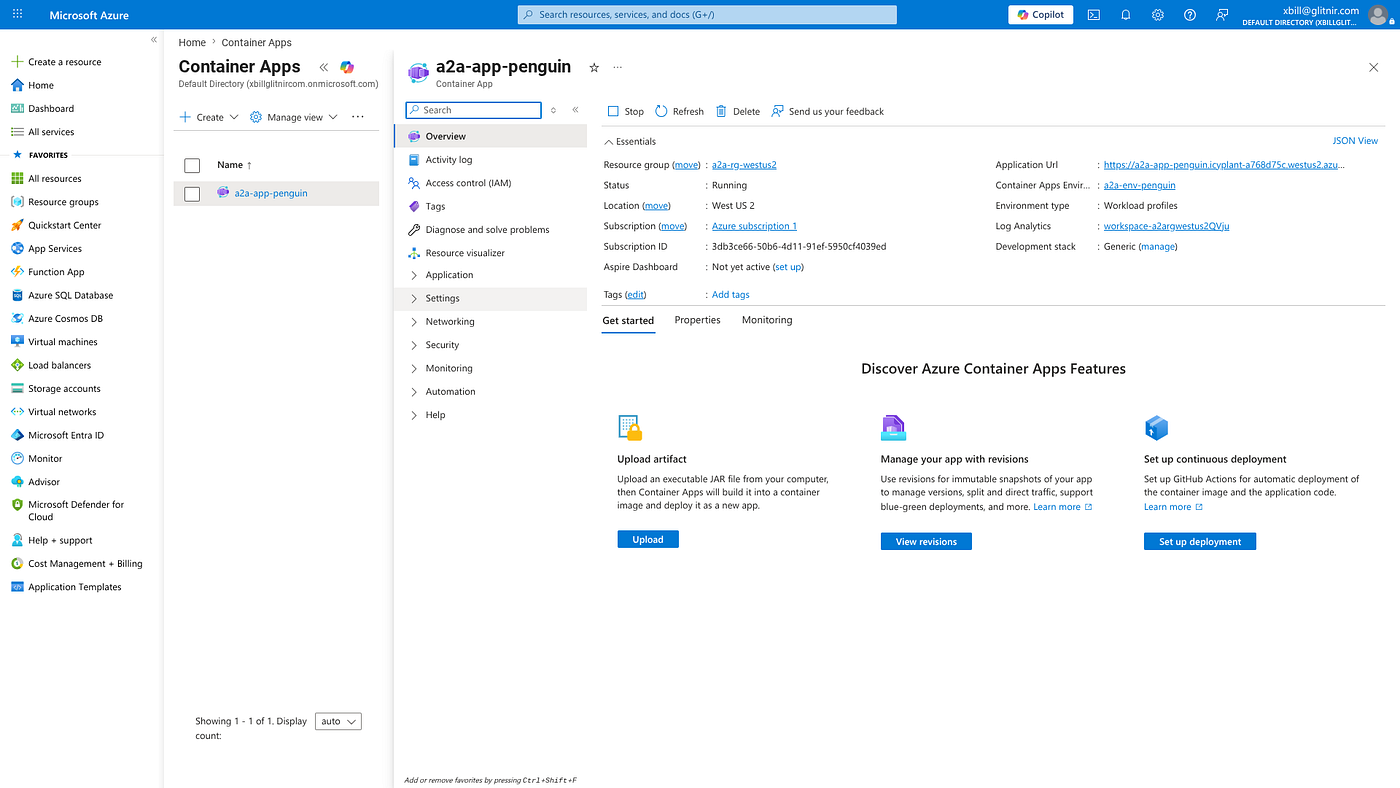Image resolution: width=1400 pixels, height=788 pixels.
Task: Open portal settings gear icon
Action: tap(1158, 15)
